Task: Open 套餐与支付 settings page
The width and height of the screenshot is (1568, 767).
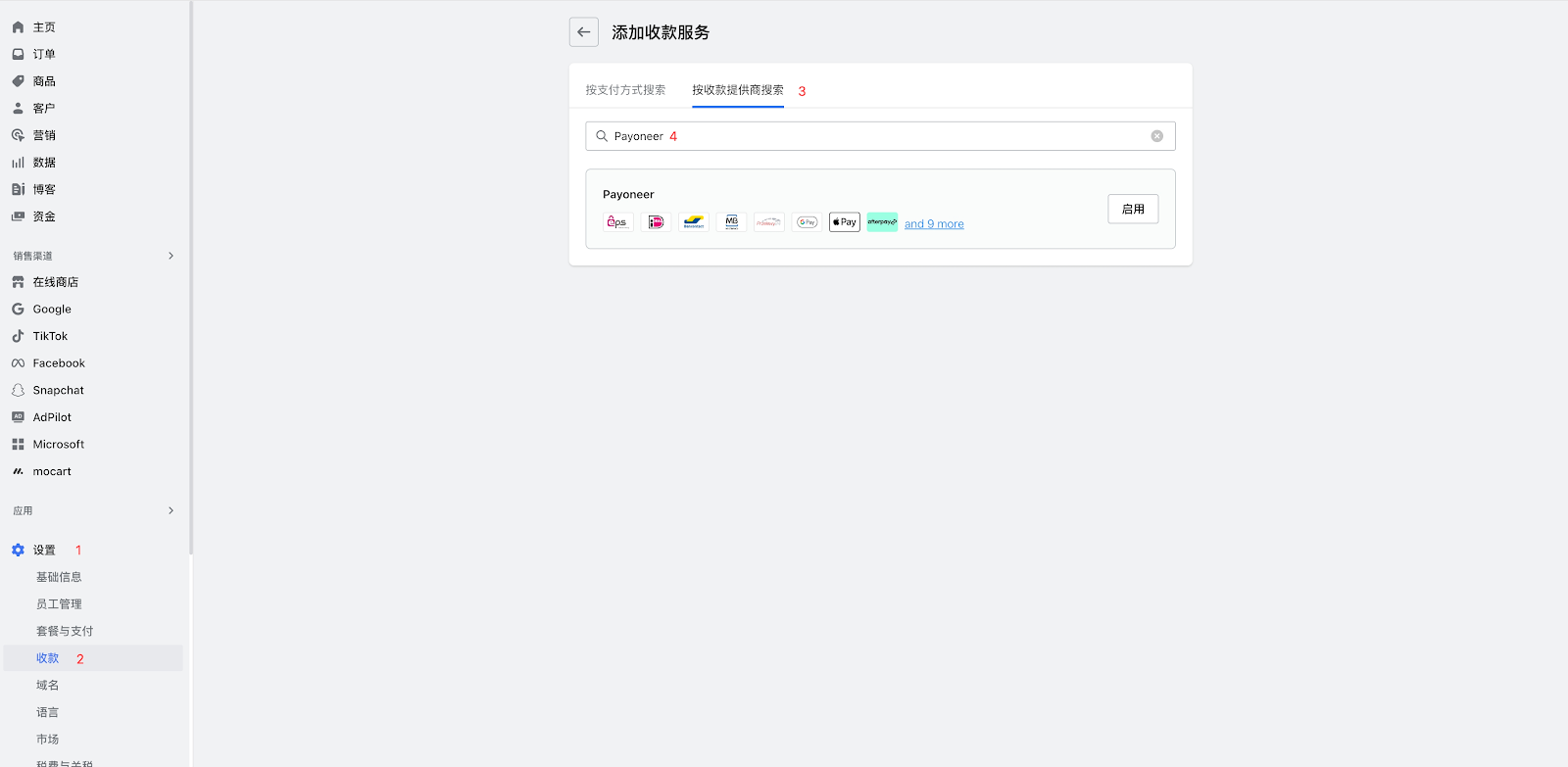Action: click(65, 631)
